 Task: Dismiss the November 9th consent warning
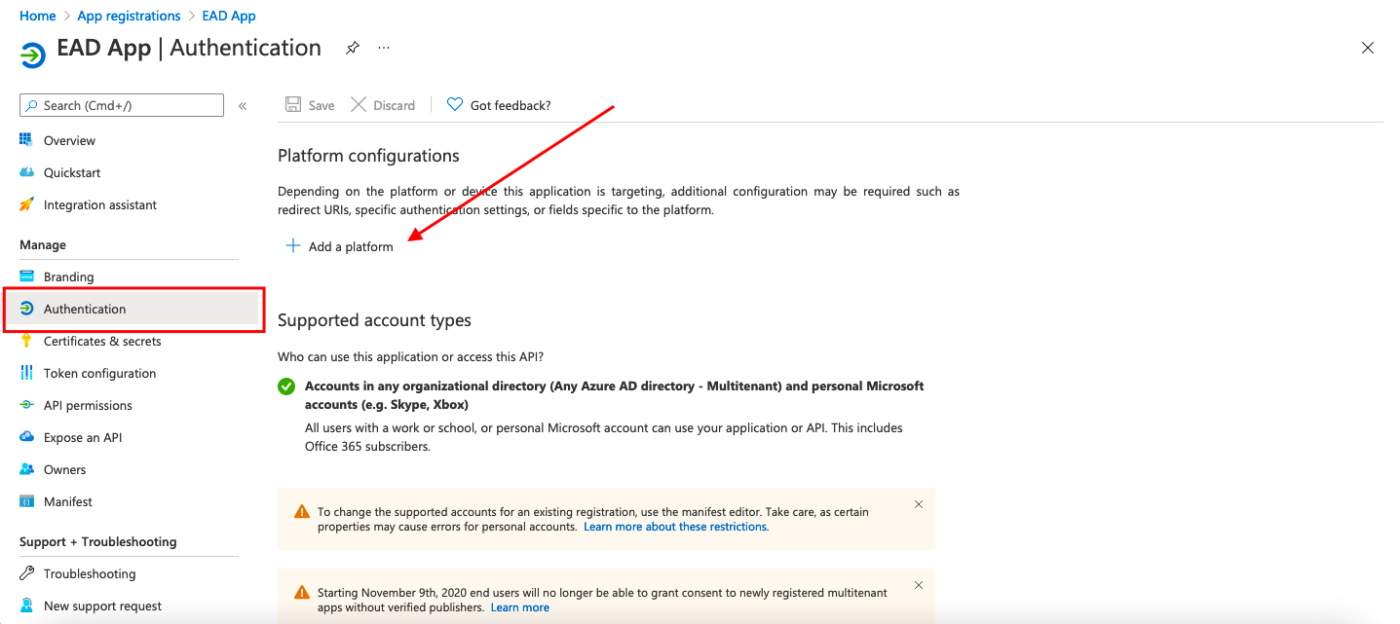pos(918,586)
